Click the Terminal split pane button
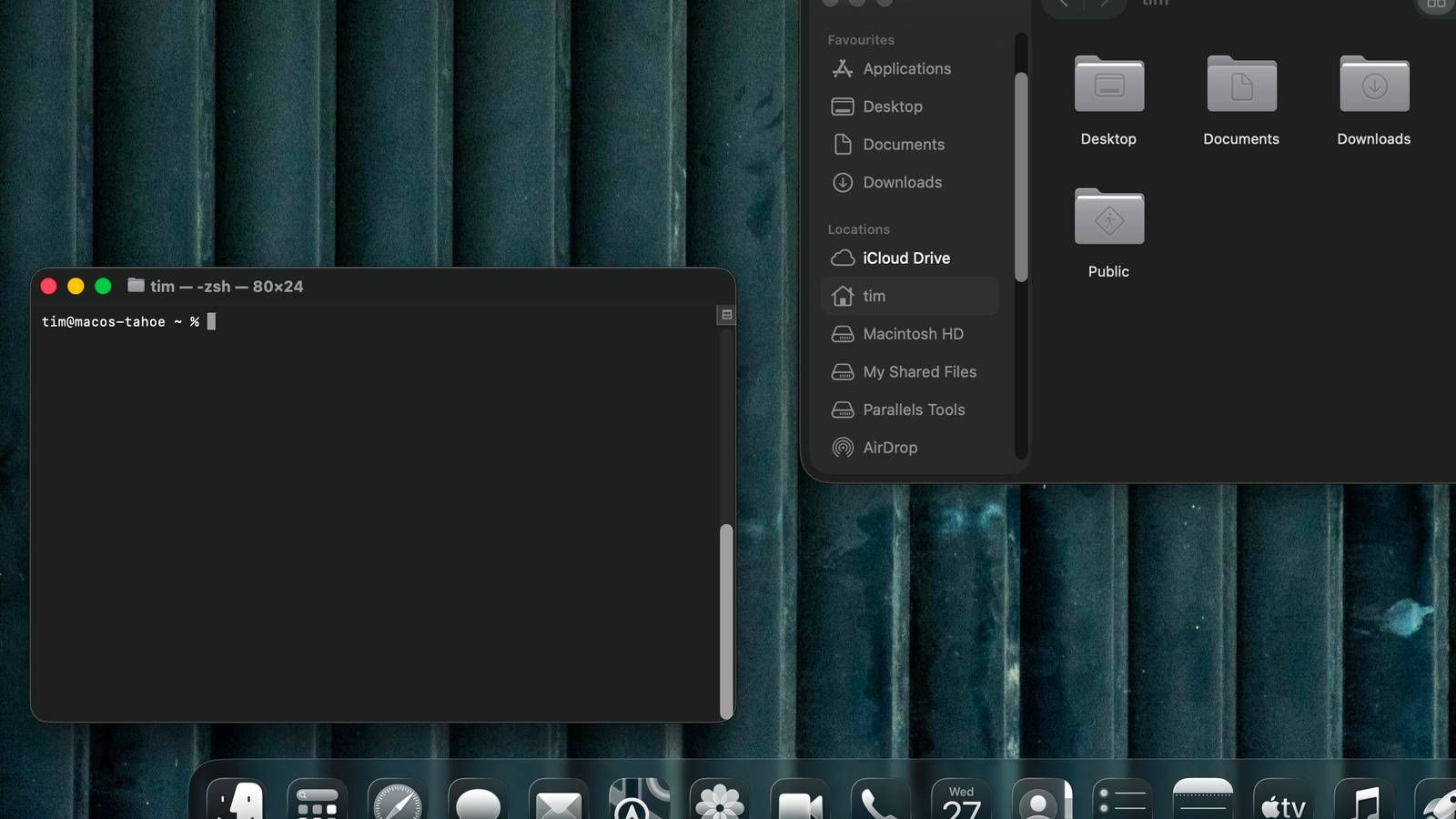Image resolution: width=1456 pixels, height=819 pixels. click(726, 315)
